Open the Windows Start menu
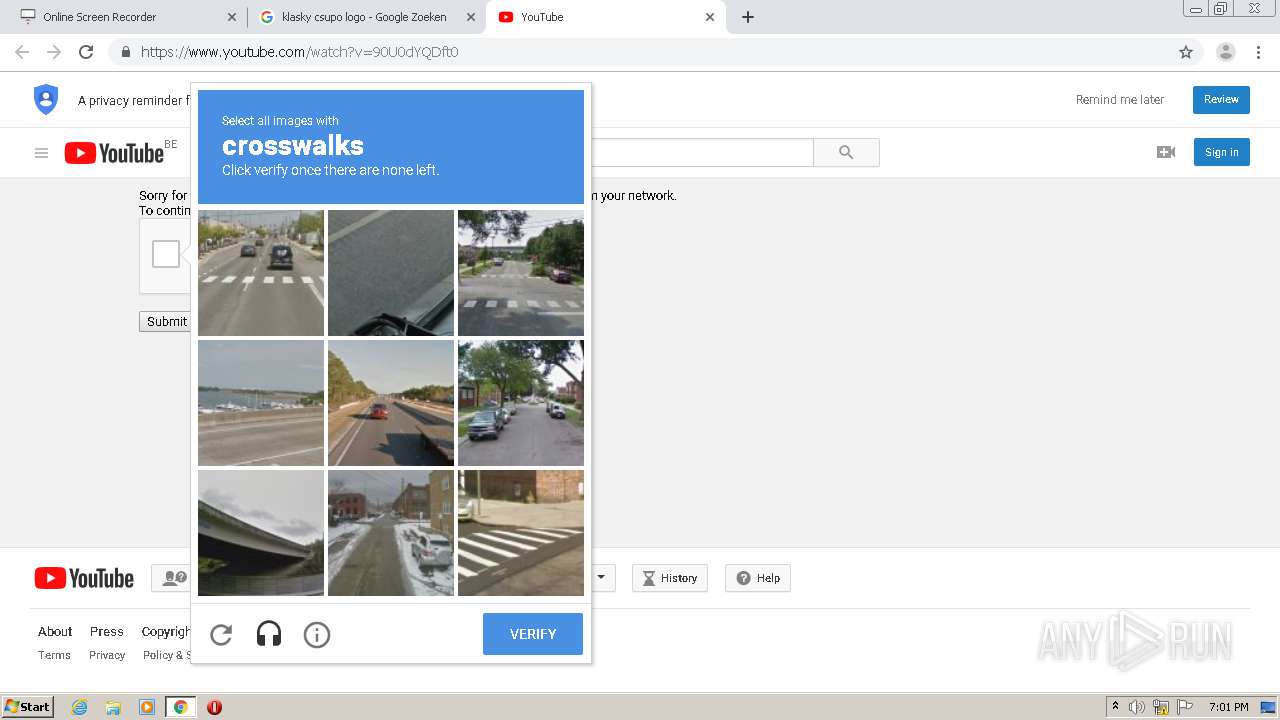The width and height of the screenshot is (1280, 720). pyautogui.click(x=27, y=707)
